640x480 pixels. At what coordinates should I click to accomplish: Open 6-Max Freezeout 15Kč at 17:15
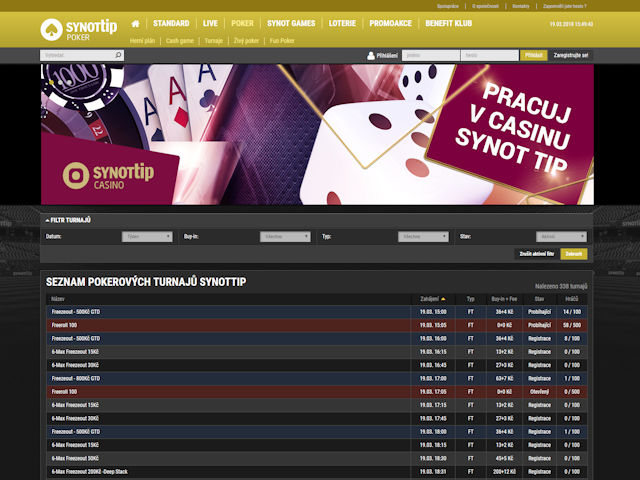pyautogui.click(x=316, y=405)
